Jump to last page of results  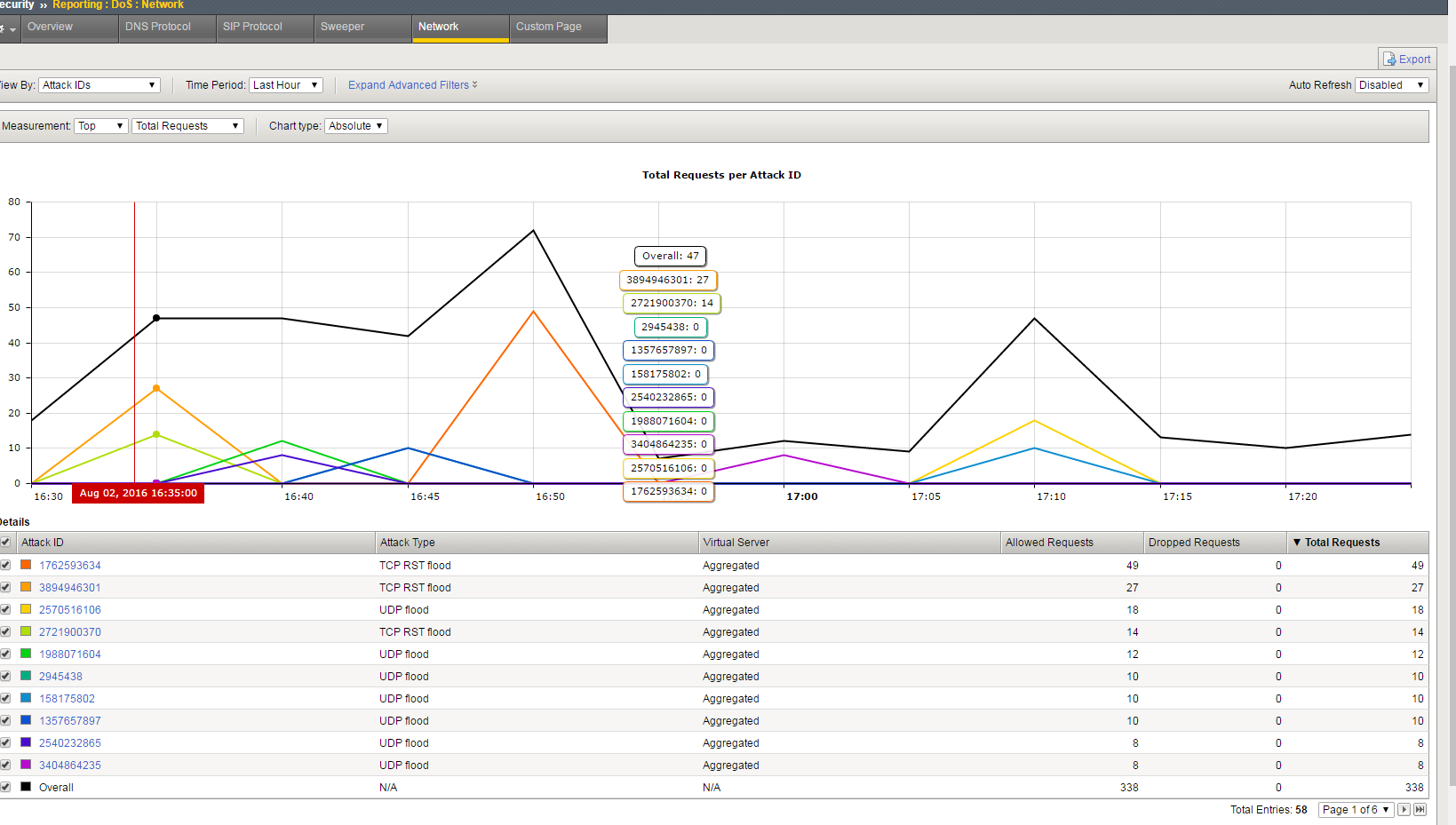tap(1420, 810)
